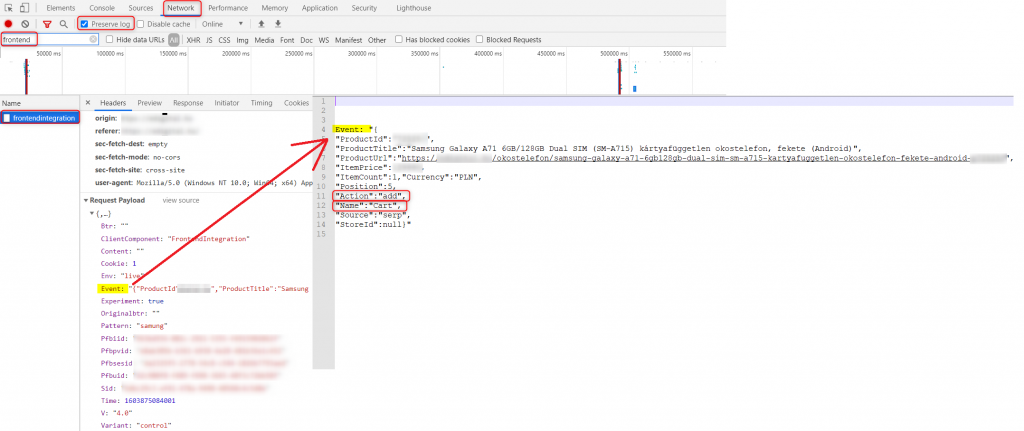
Task: Enable Has blocked cookies filter
Action: (x=399, y=40)
